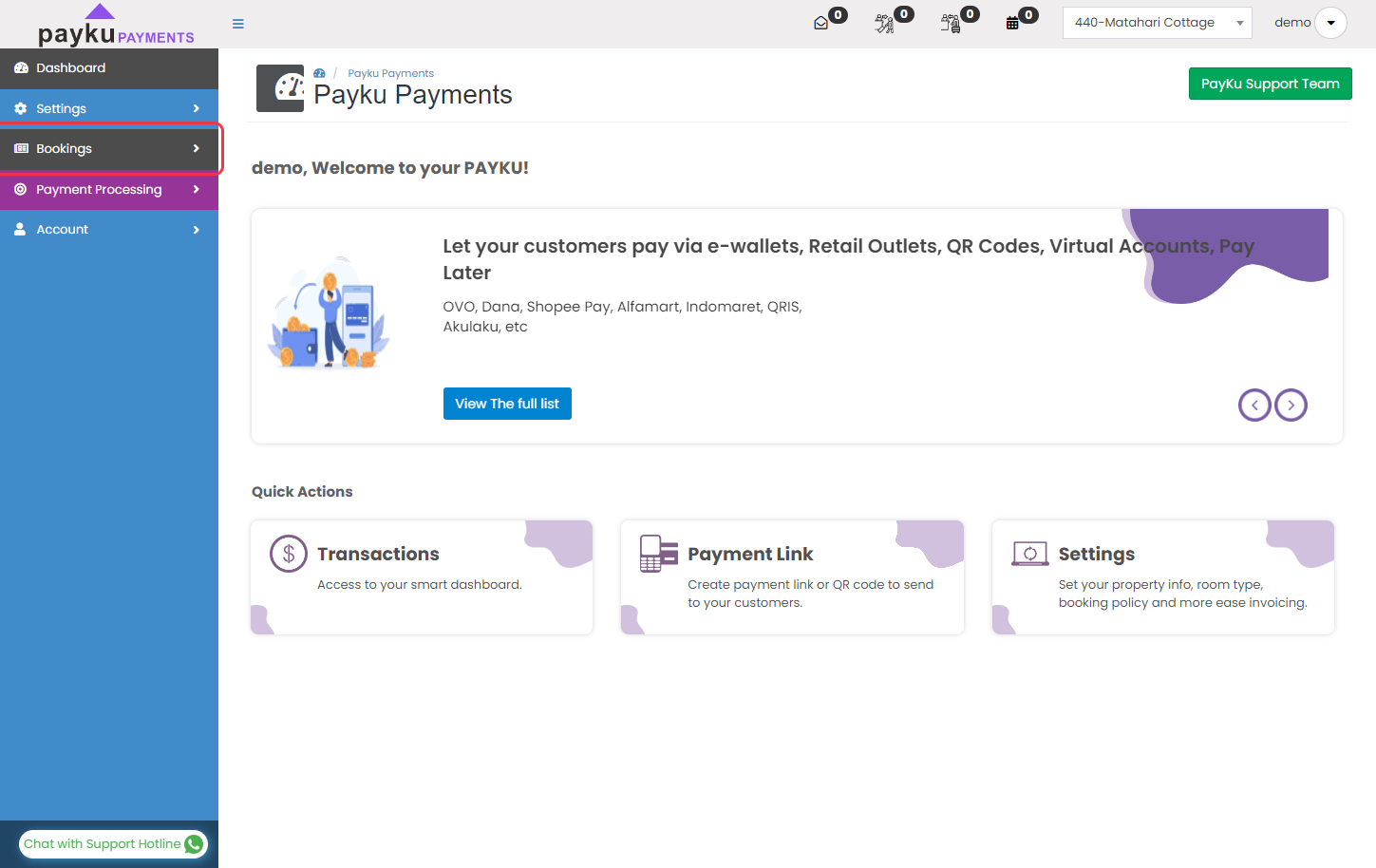
Task: Click the Bookings icon in sidebar
Action: 21,148
